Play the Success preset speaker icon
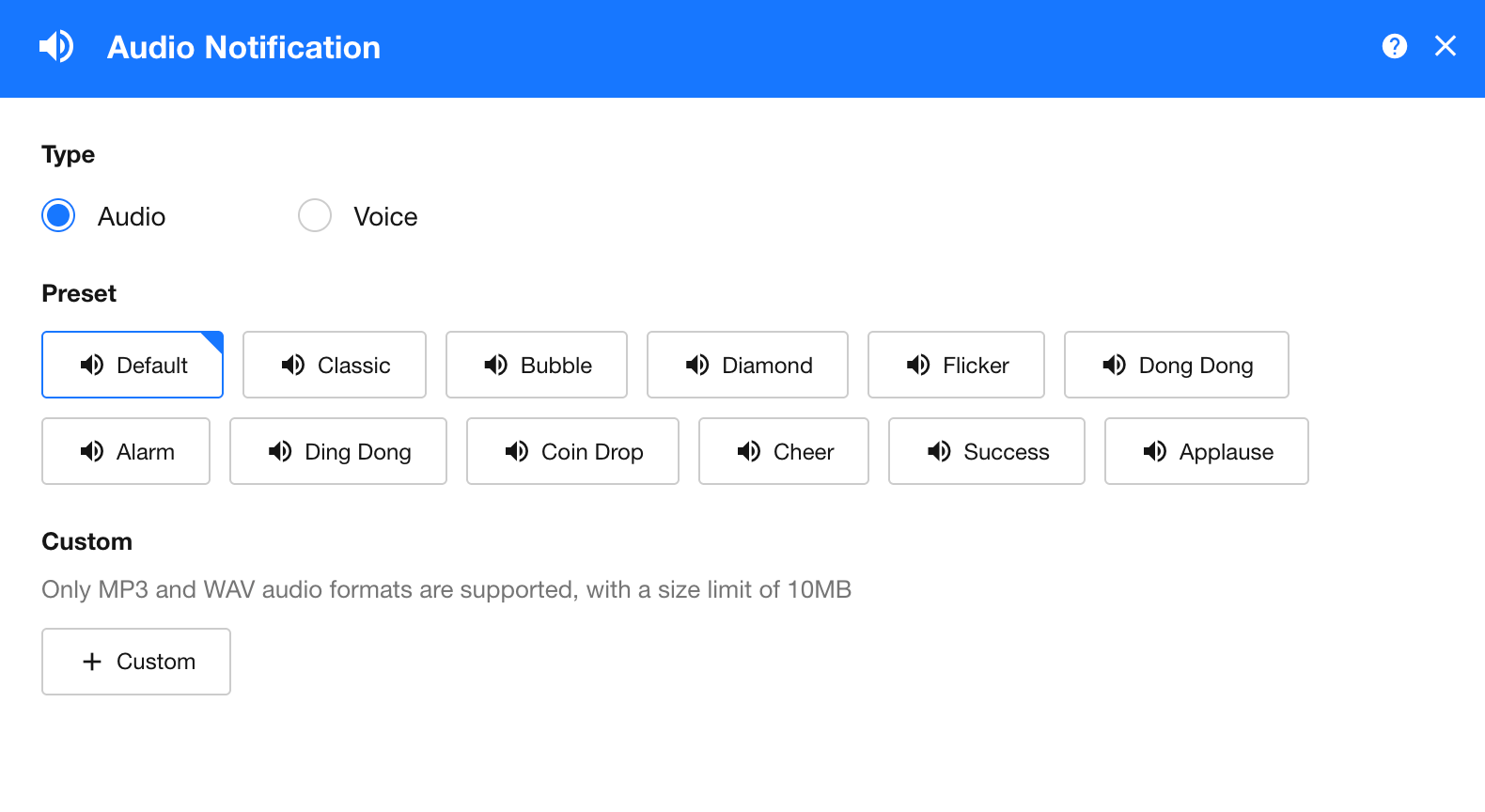 pyautogui.click(x=939, y=451)
